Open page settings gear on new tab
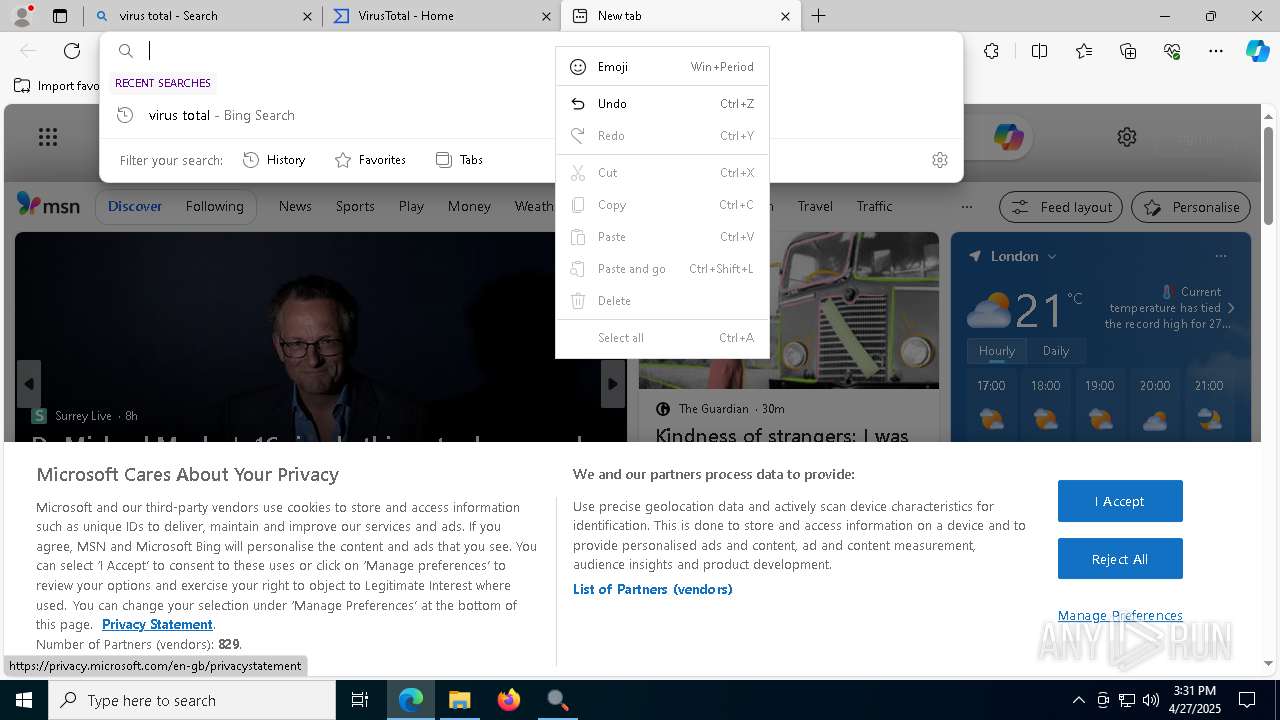The height and width of the screenshot is (720, 1280). tap(1127, 137)
